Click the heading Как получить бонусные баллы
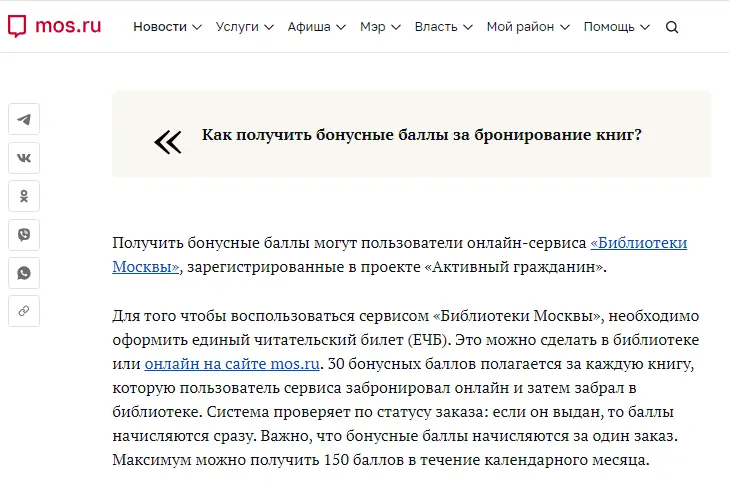The width and height of the screenshot is (729, 489). [x=422, y=135]
